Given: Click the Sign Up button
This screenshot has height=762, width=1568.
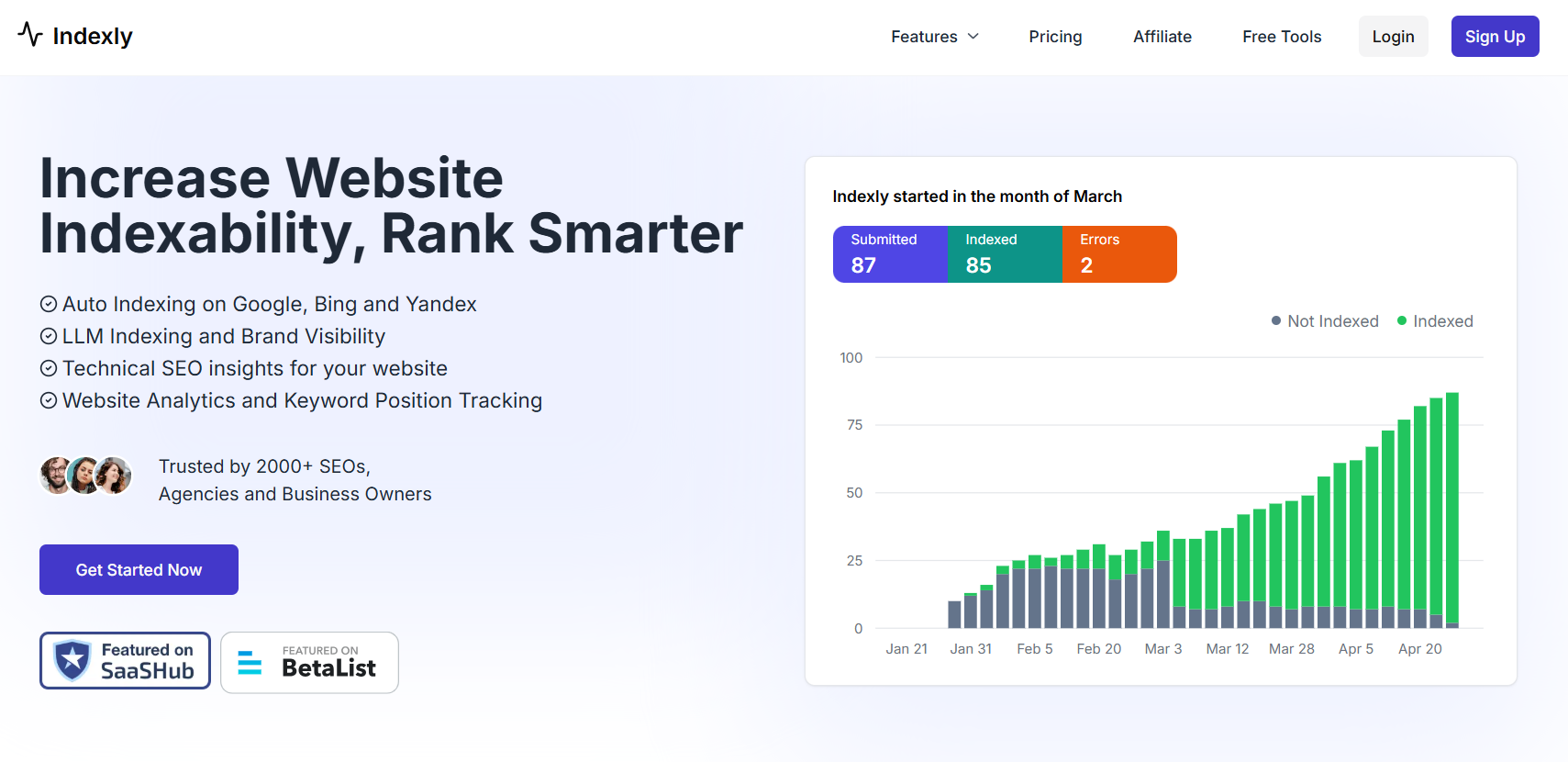Looking at the screenshot, I should tap(1495, 37).
